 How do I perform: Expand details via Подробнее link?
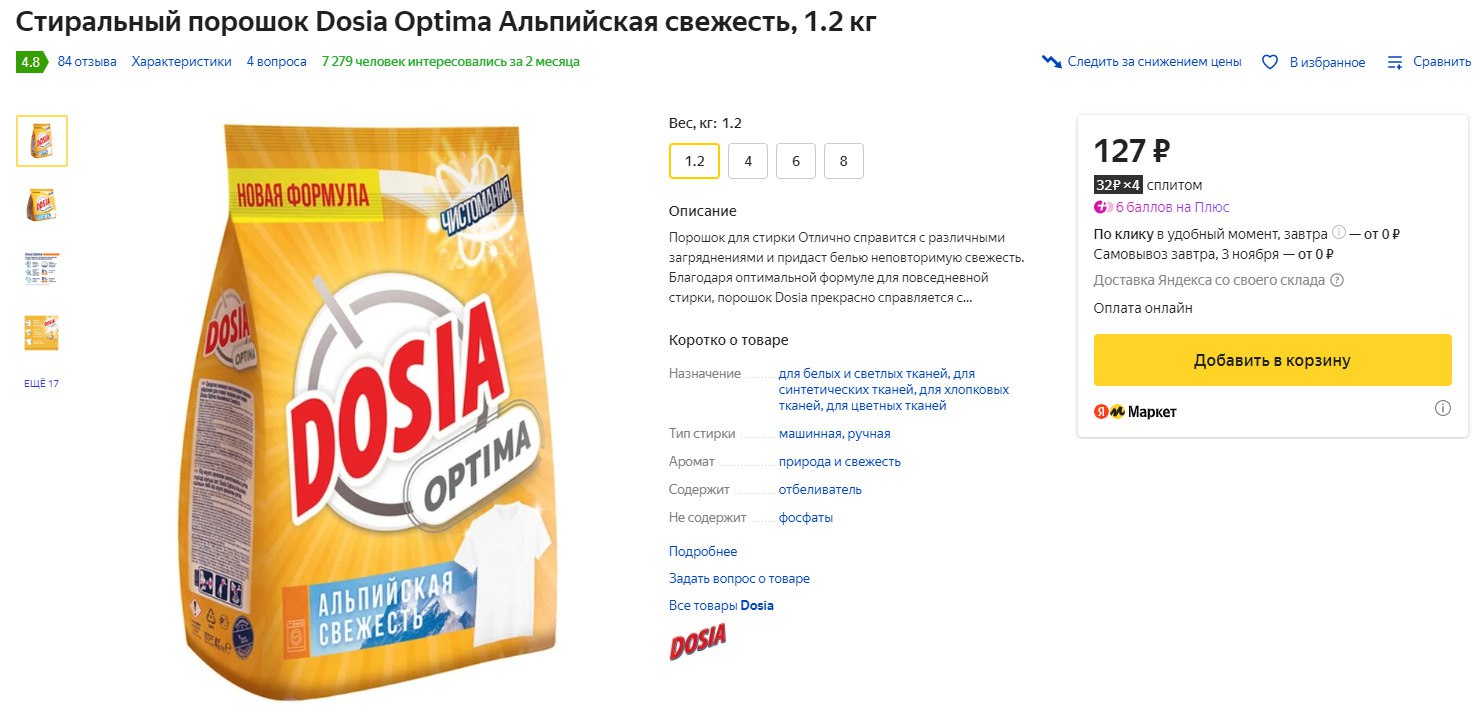tap(703, 551)
